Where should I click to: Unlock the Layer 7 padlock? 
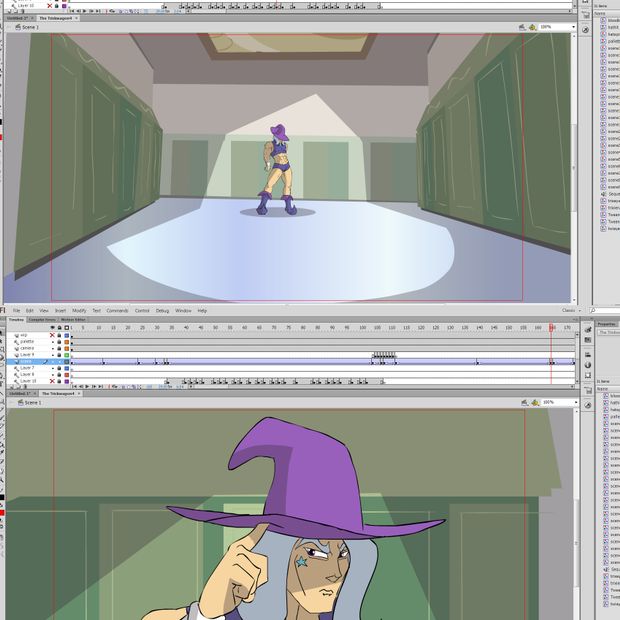pos(59,369)
